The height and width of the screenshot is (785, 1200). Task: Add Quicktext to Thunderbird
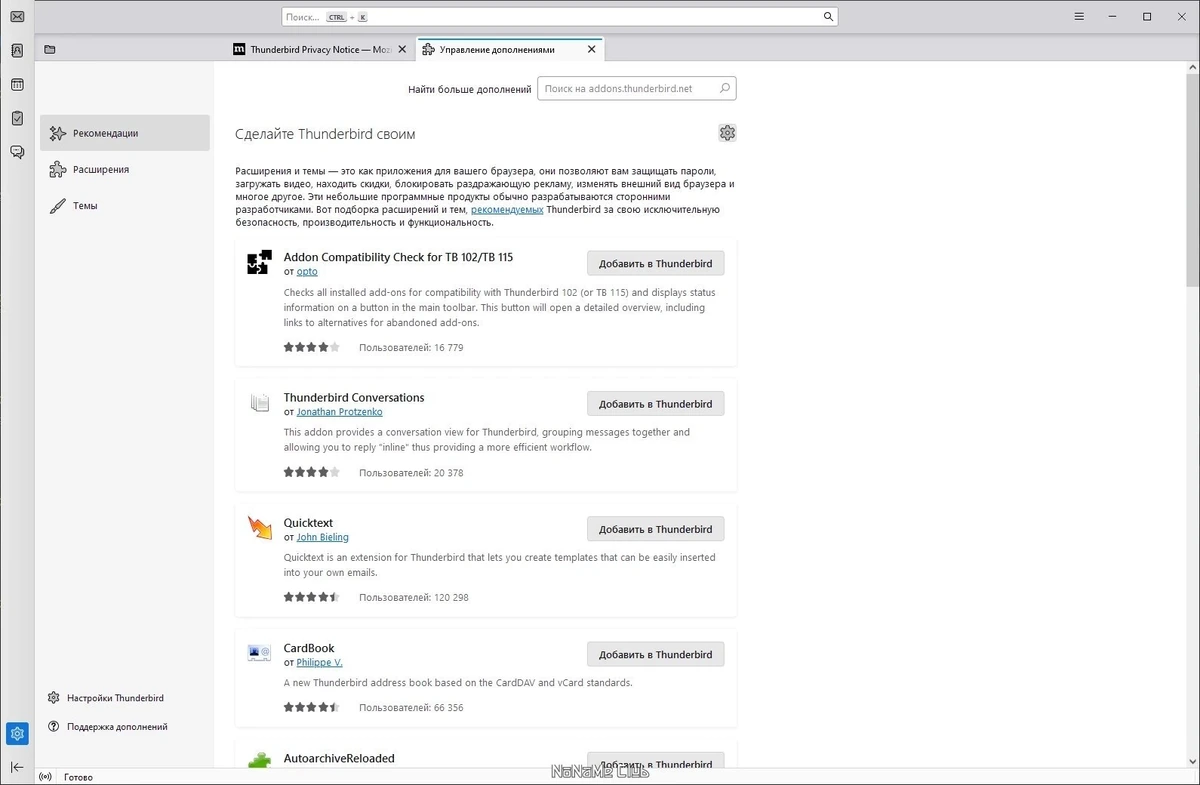655,529
